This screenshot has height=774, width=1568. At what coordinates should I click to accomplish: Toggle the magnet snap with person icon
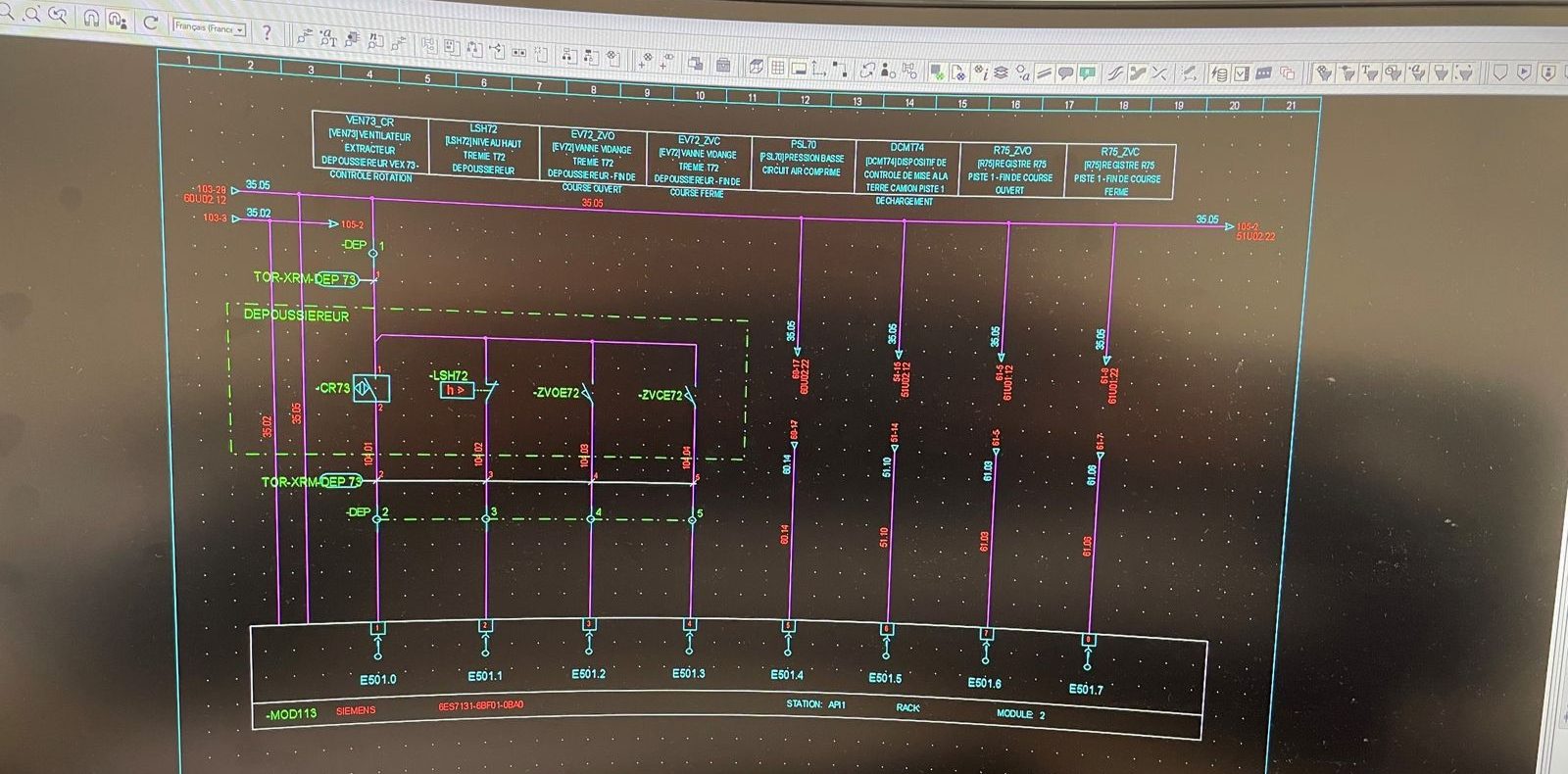[118, 20]
